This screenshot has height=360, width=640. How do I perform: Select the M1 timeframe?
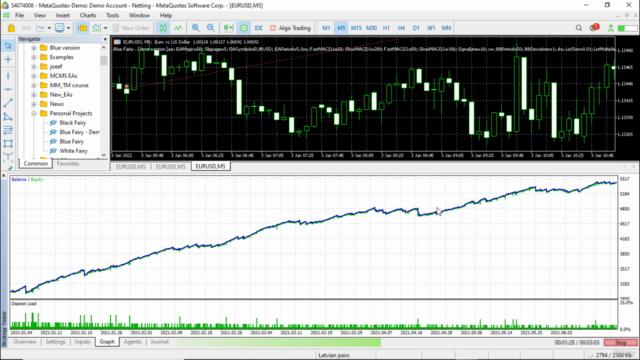(x=326, y=28)
